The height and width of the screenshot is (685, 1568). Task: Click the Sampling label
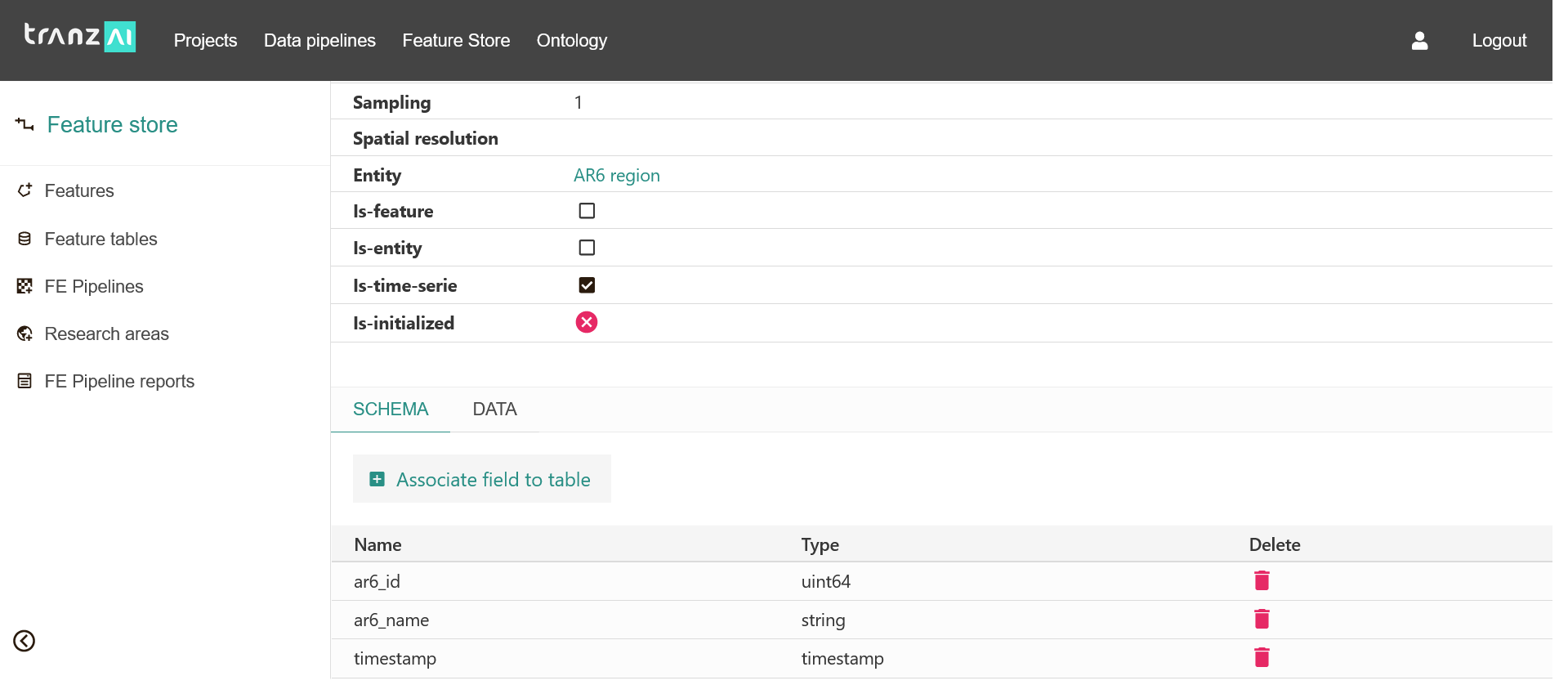(391, 102)
